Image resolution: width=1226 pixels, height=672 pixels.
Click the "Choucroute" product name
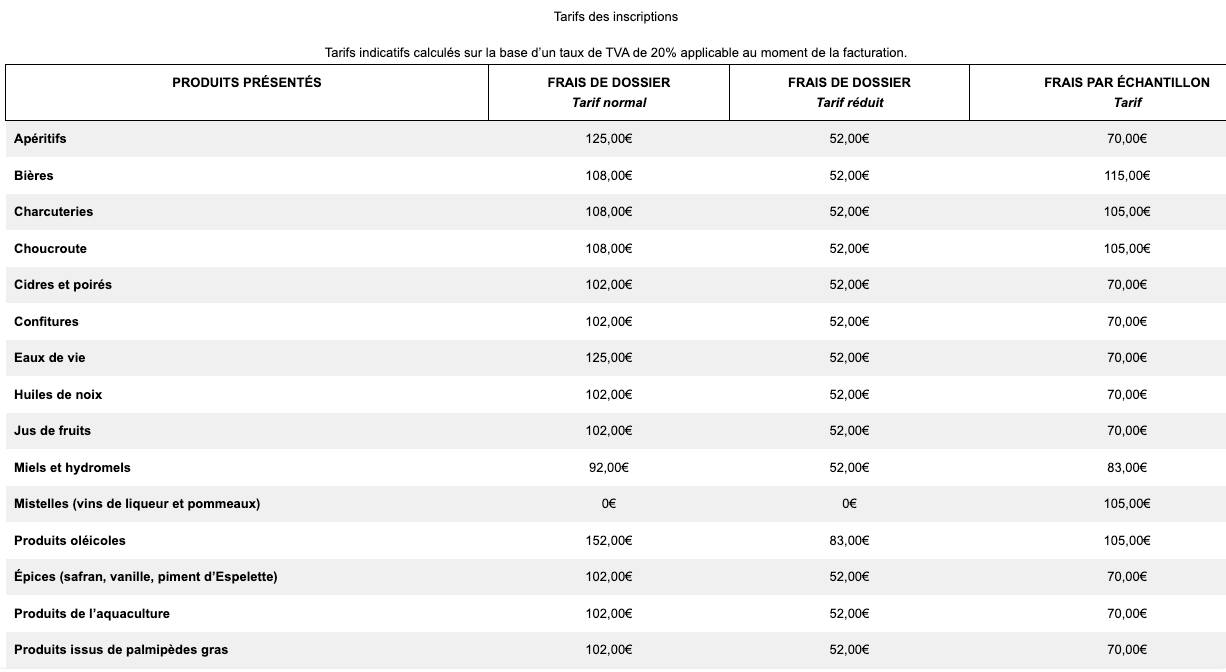pyautogui.click(x=50, y=249)
